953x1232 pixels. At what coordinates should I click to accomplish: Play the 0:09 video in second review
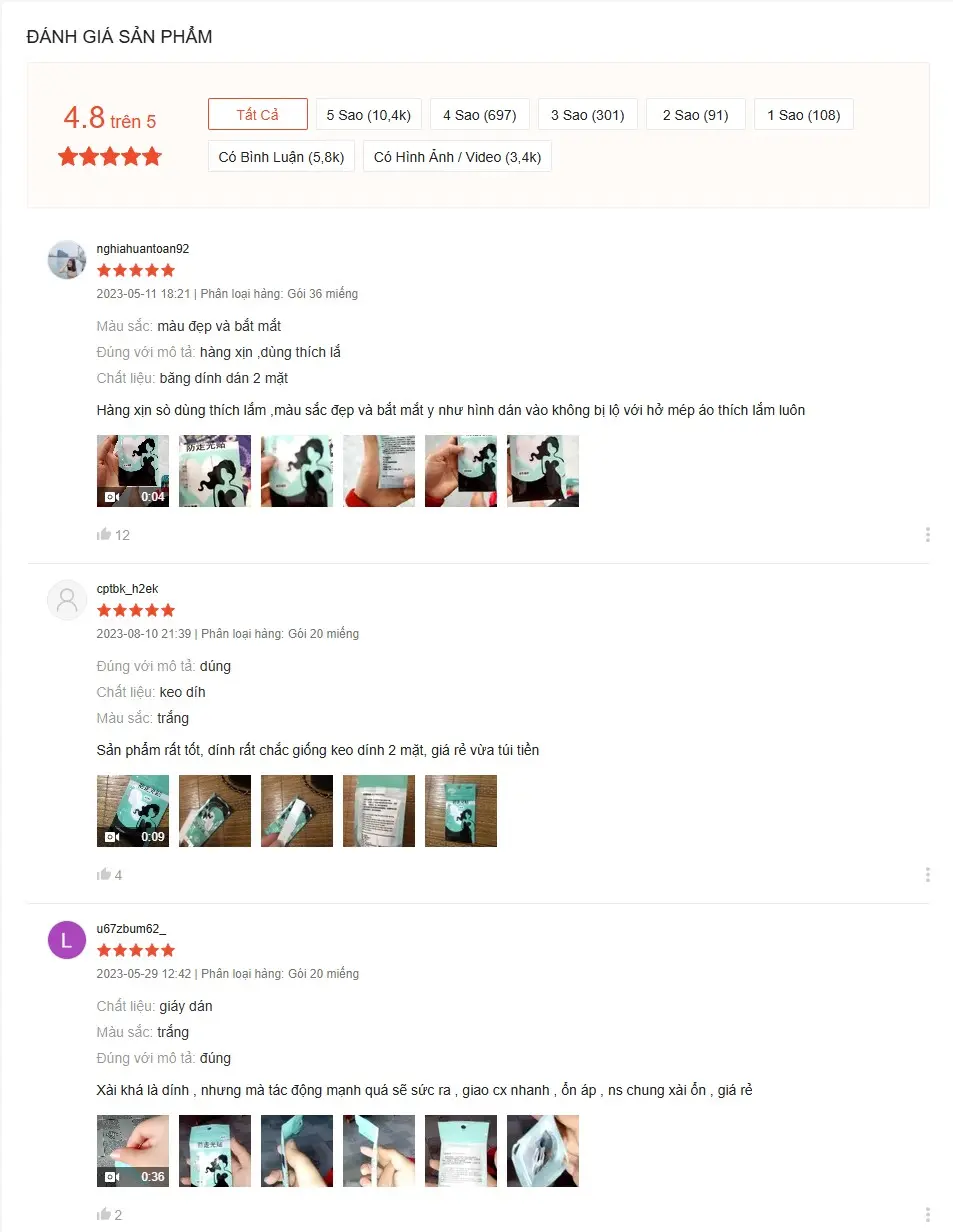tap(133, 811)
